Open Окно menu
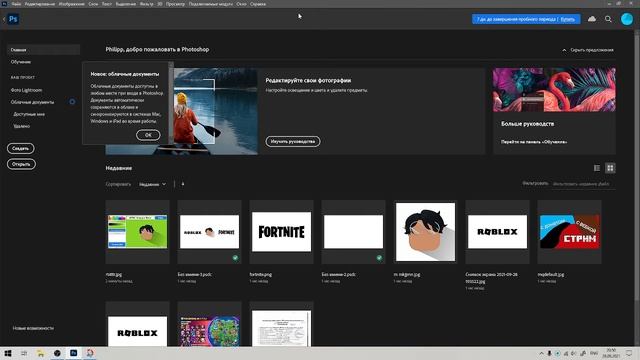This screenshot has width=640, height=360. coord(241,4)
